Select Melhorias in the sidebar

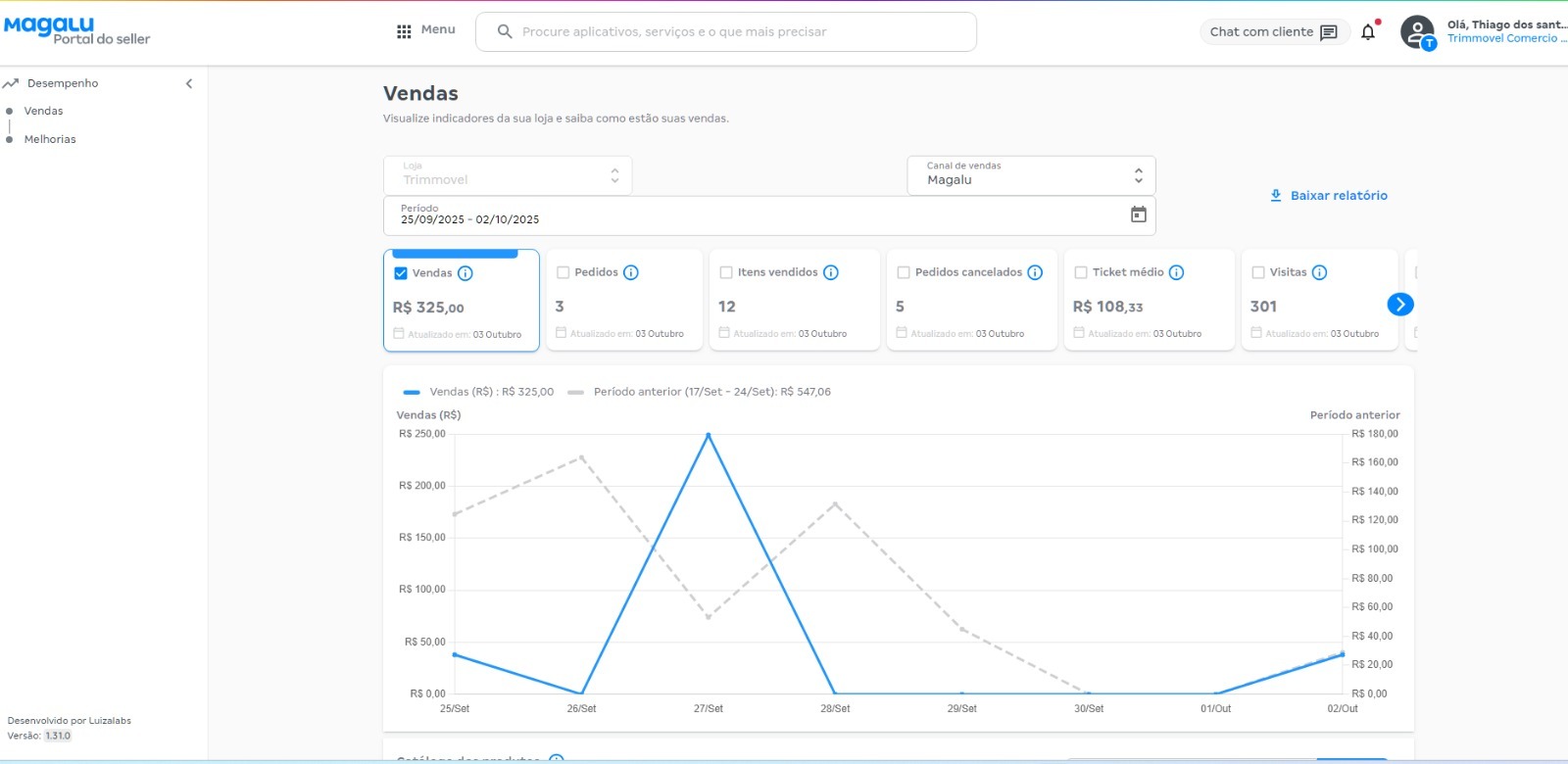50,139
